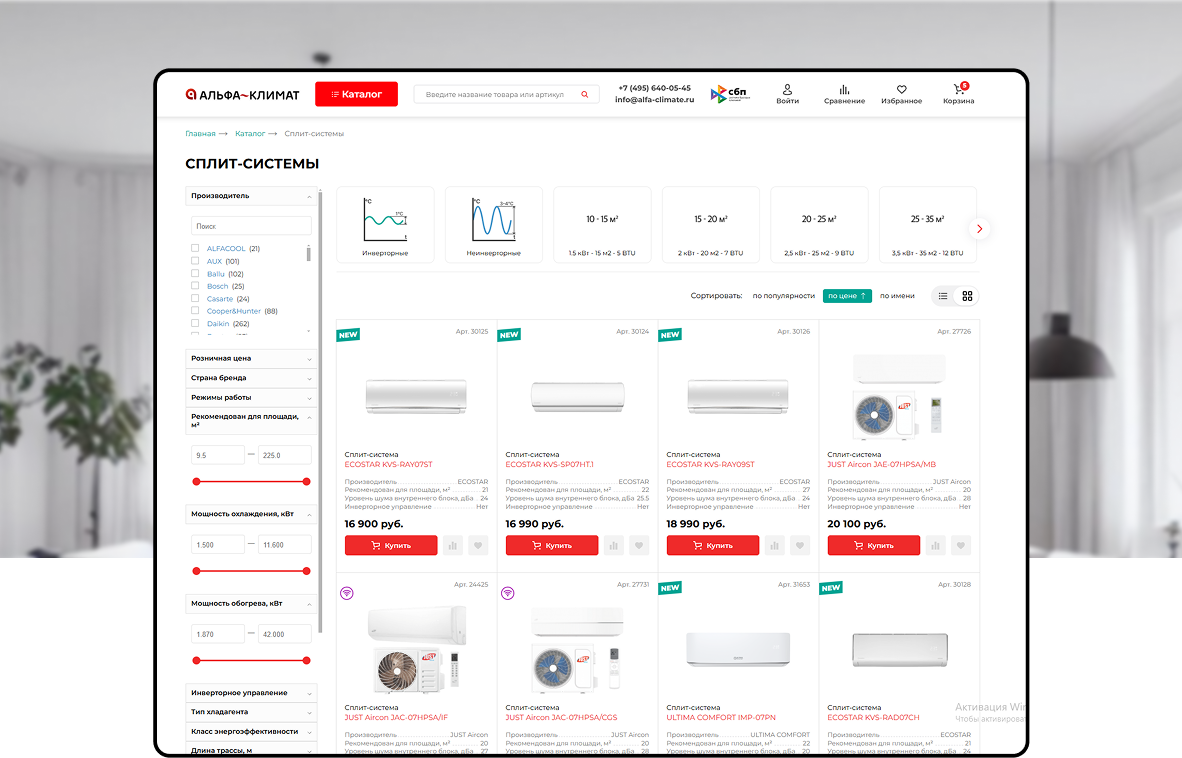Advance category carousel with right arrow
This screenshot has height=758, width=1182.
(979, 228)
